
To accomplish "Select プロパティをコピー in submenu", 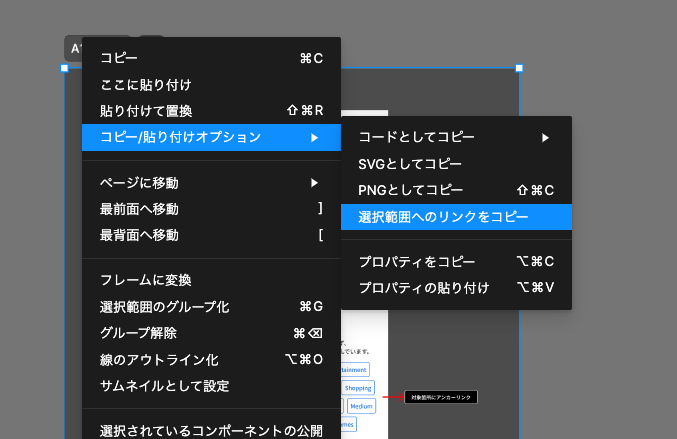I will pos(456,262).
